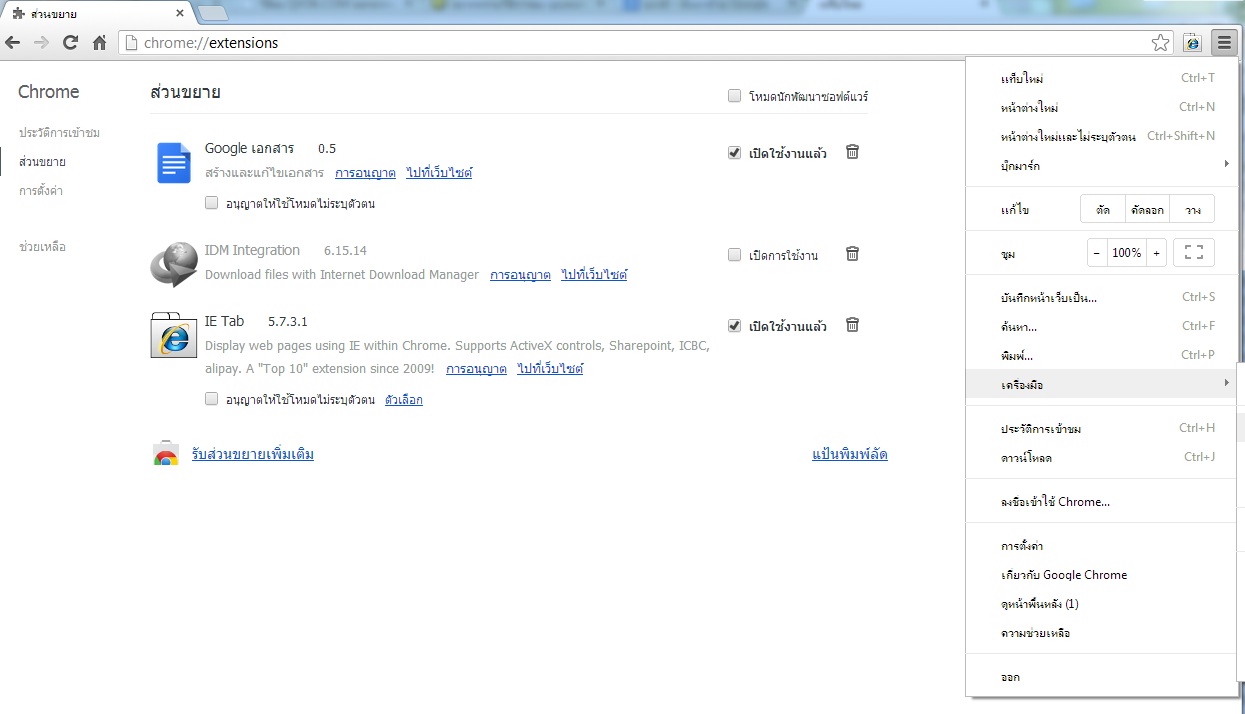
Task: Open ดาวน์โหลด Ctrl+J menu item
Action: click(1101, 457)
